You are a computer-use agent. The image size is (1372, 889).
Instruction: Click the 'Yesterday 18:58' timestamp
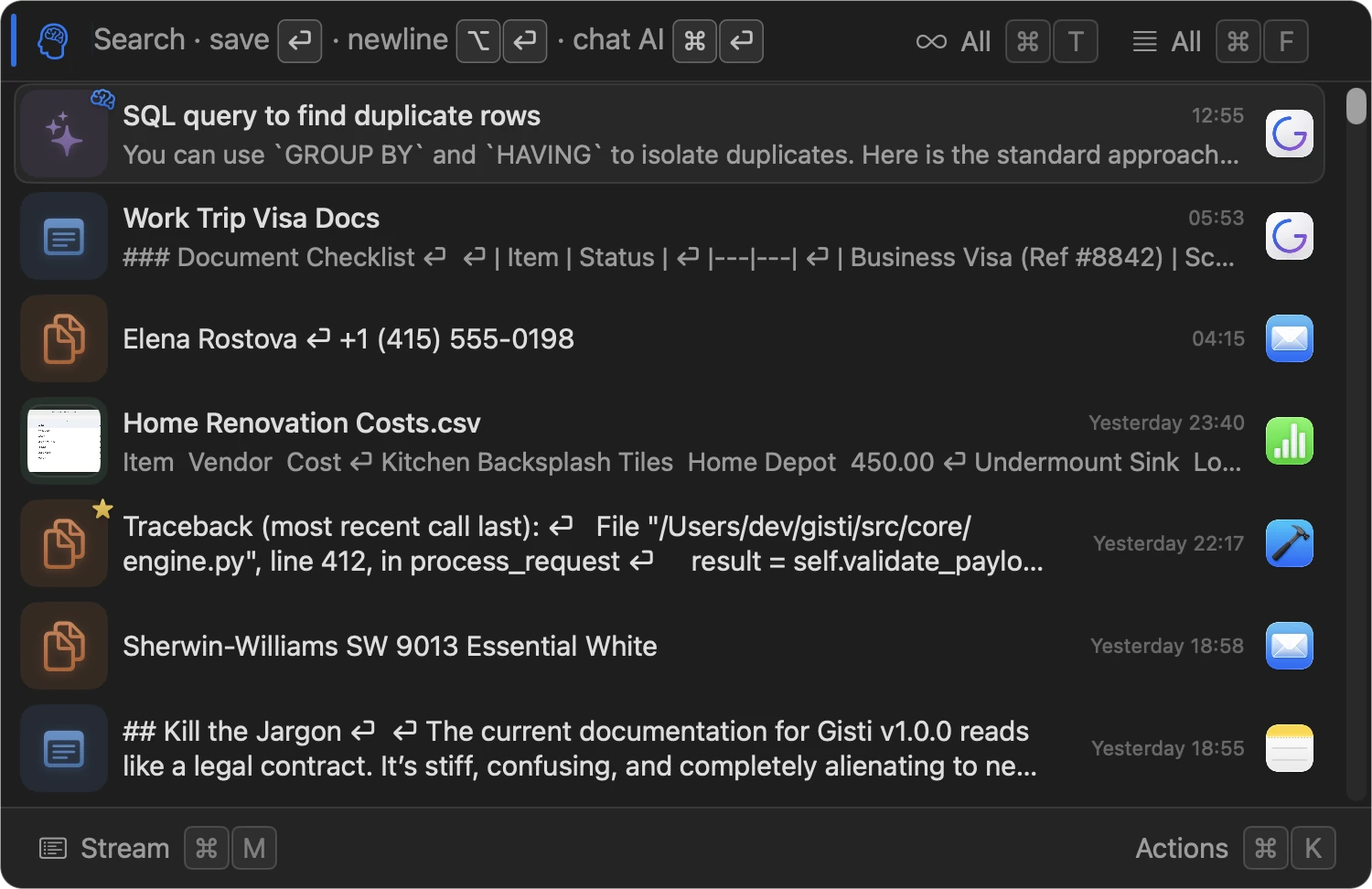(1167, 647)
